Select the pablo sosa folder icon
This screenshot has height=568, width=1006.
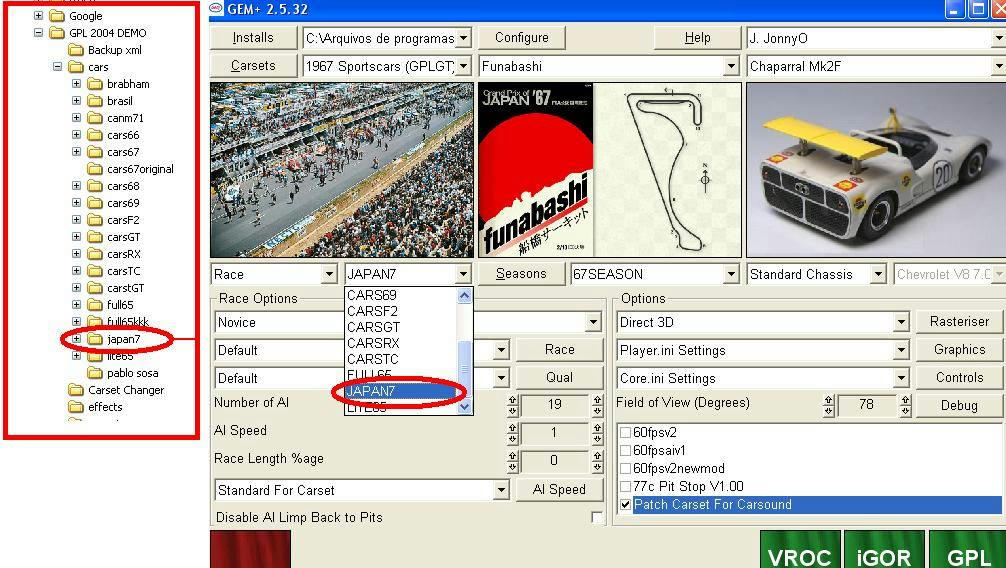point(96,373)
